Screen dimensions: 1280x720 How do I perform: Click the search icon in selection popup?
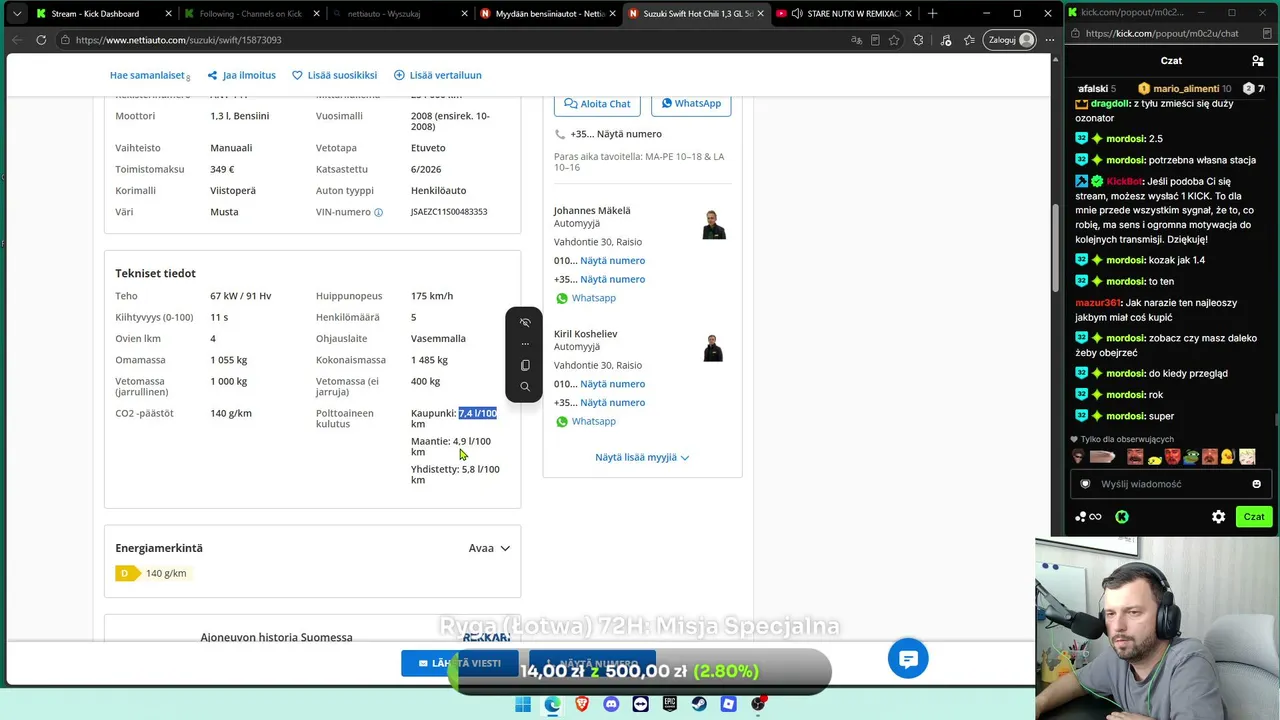pos(525,386)
